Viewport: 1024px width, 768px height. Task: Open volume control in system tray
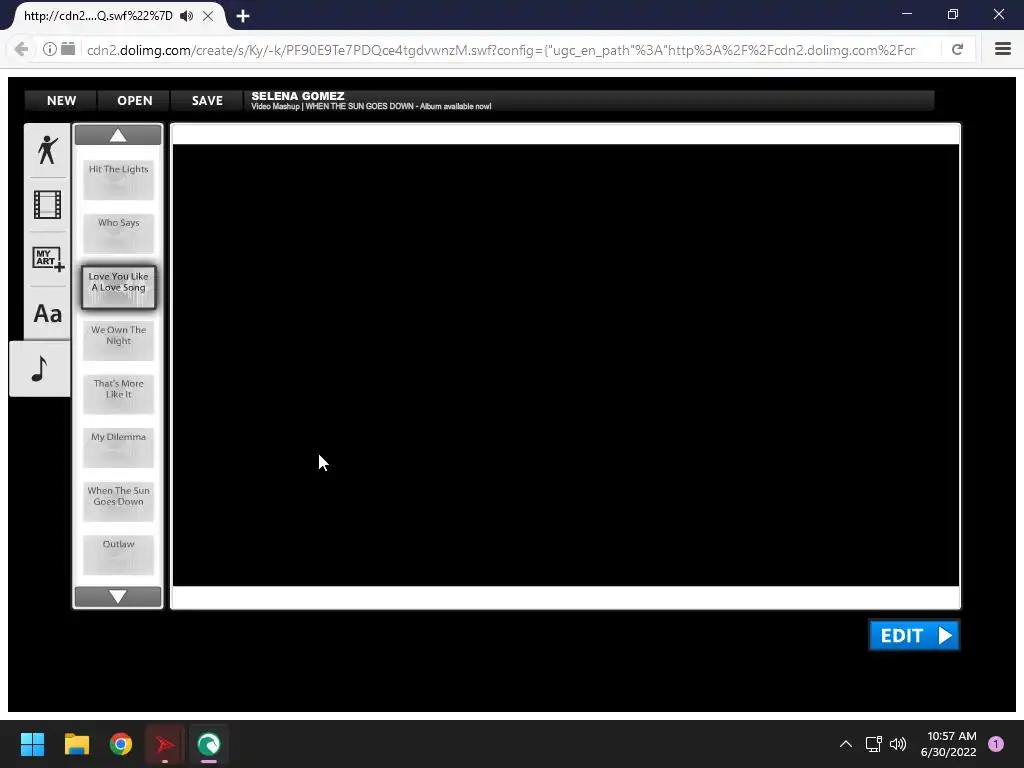(x=899, y=744)
